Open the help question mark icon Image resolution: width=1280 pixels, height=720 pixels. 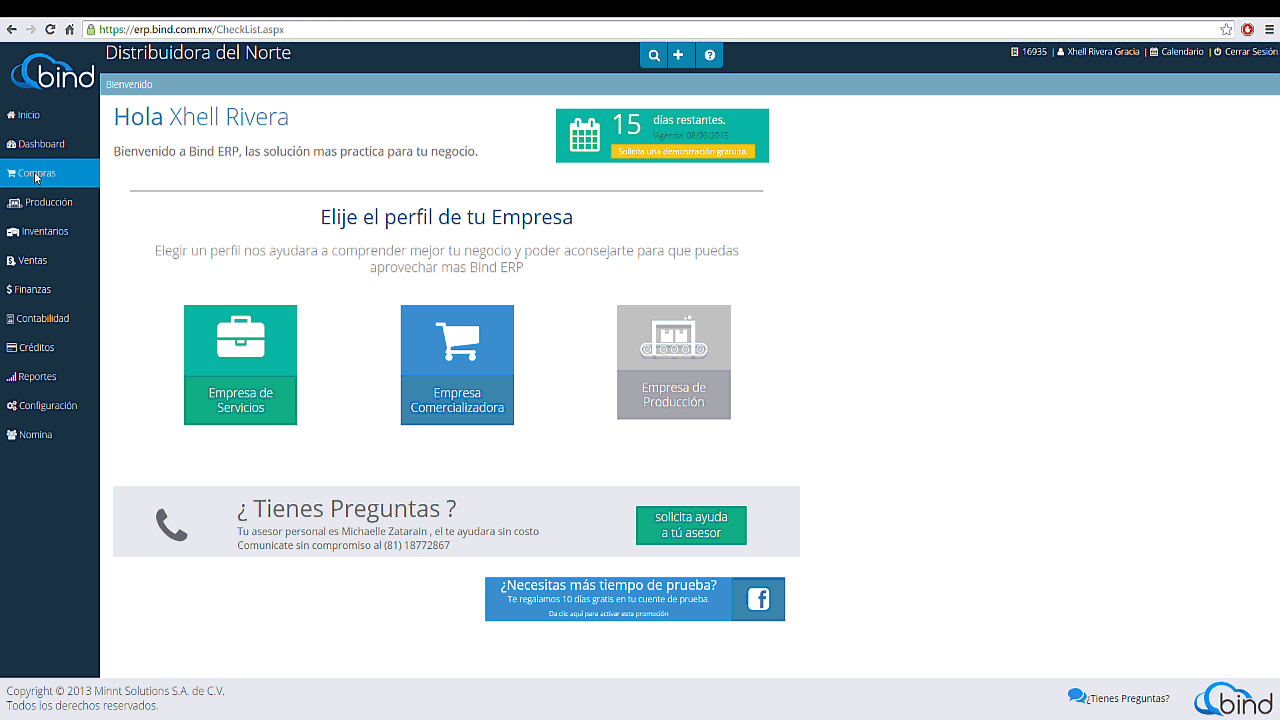click(709, 55)
